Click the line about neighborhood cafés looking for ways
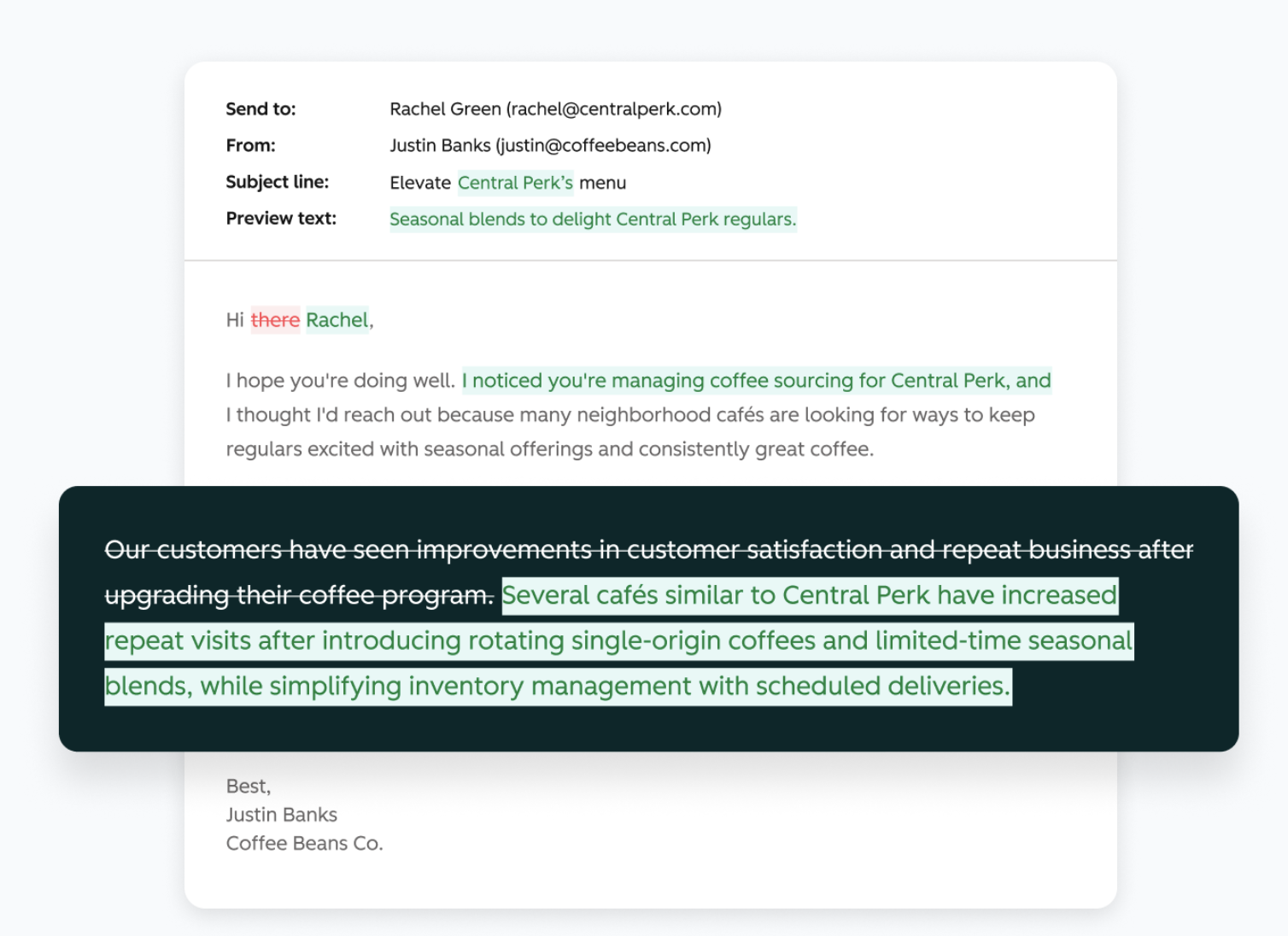 point(630,415)
